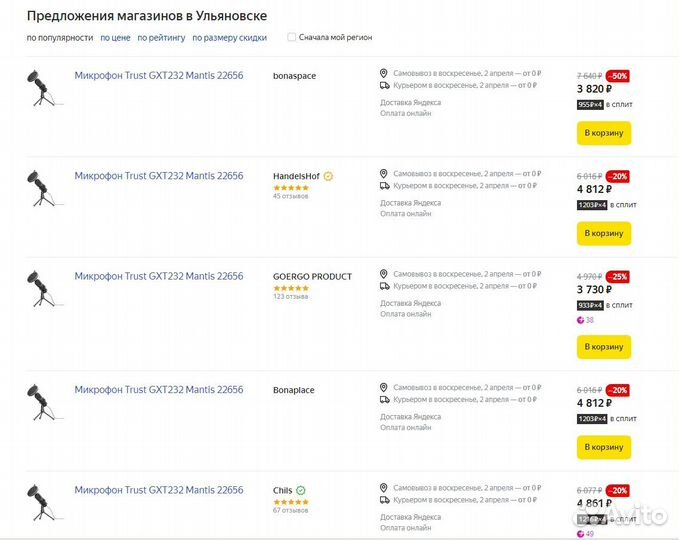Sort offers by "по рейтингу"
The height and width of the screenshot is (540, 679).
(161, 38)
